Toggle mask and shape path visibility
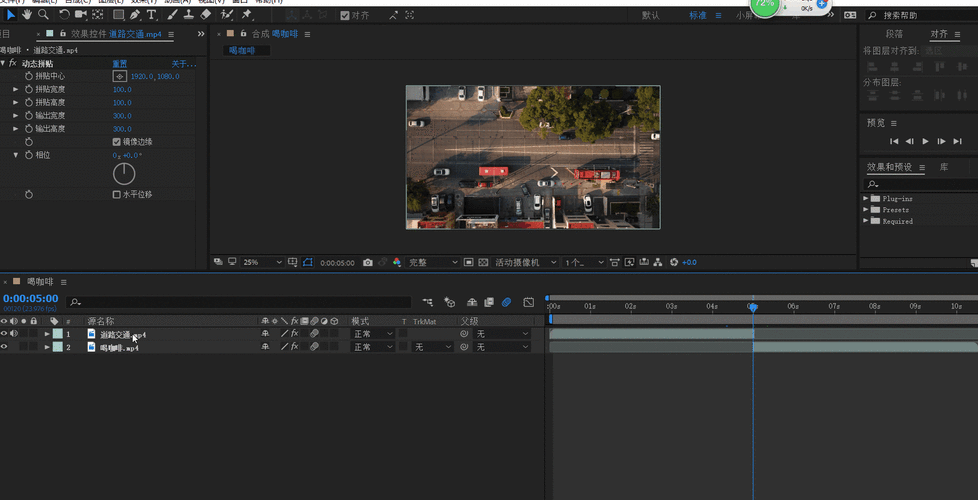 tap(307, 262)
